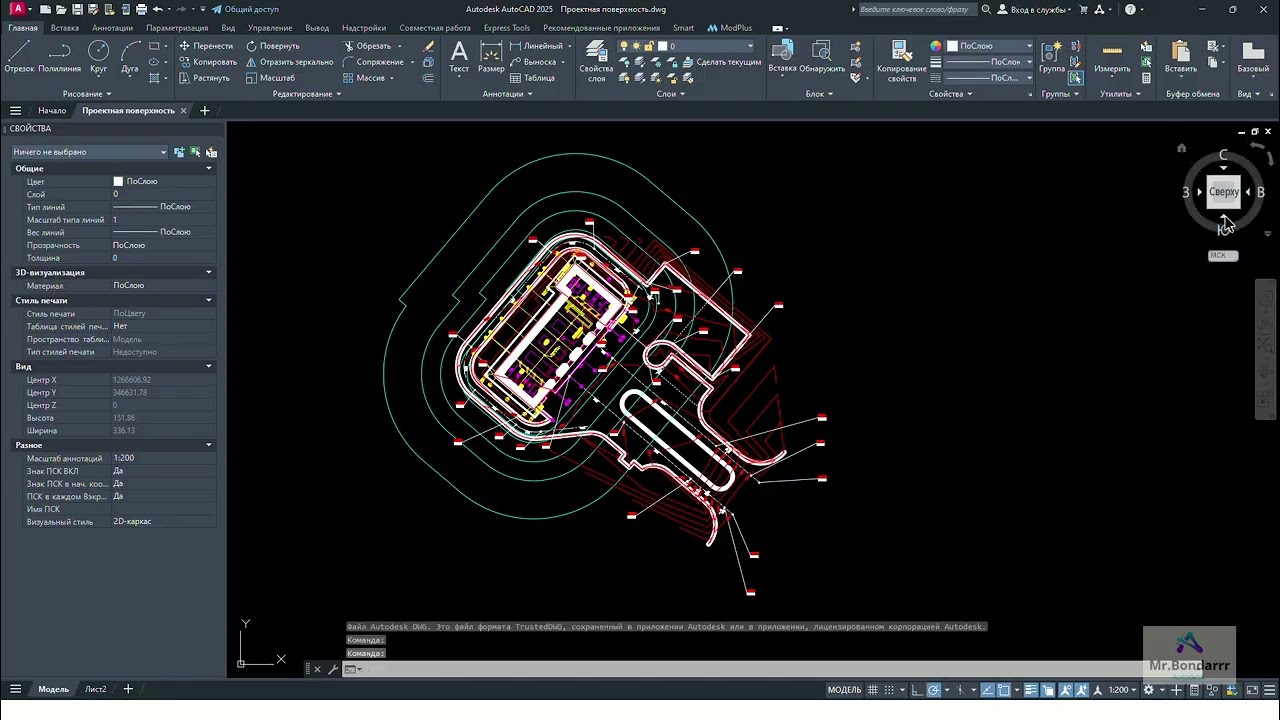Toggle snap mode dots in status bar

(x=888, y=689)
